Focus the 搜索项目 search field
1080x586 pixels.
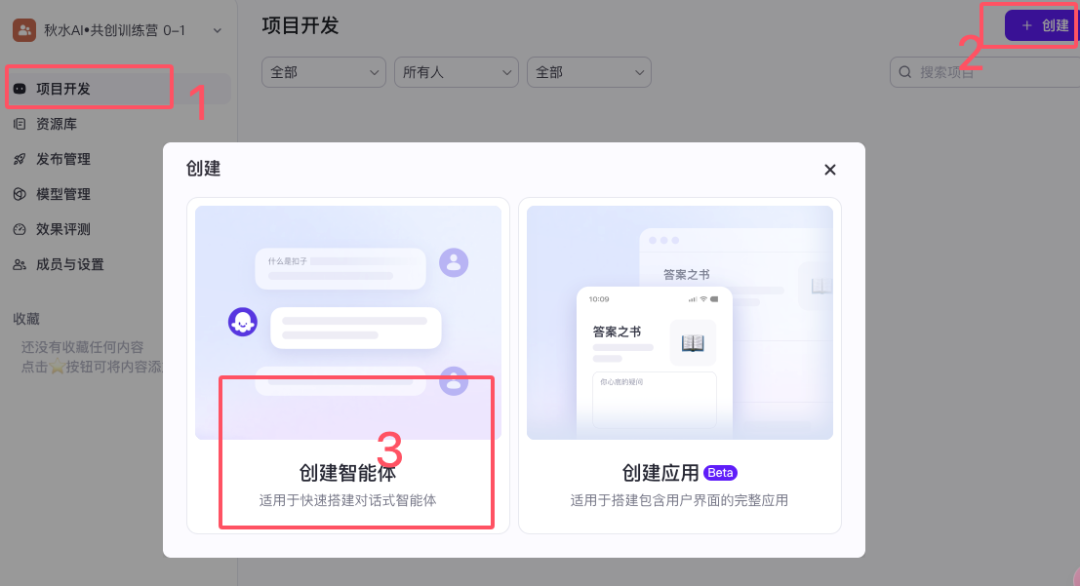[x=985, y=72]
